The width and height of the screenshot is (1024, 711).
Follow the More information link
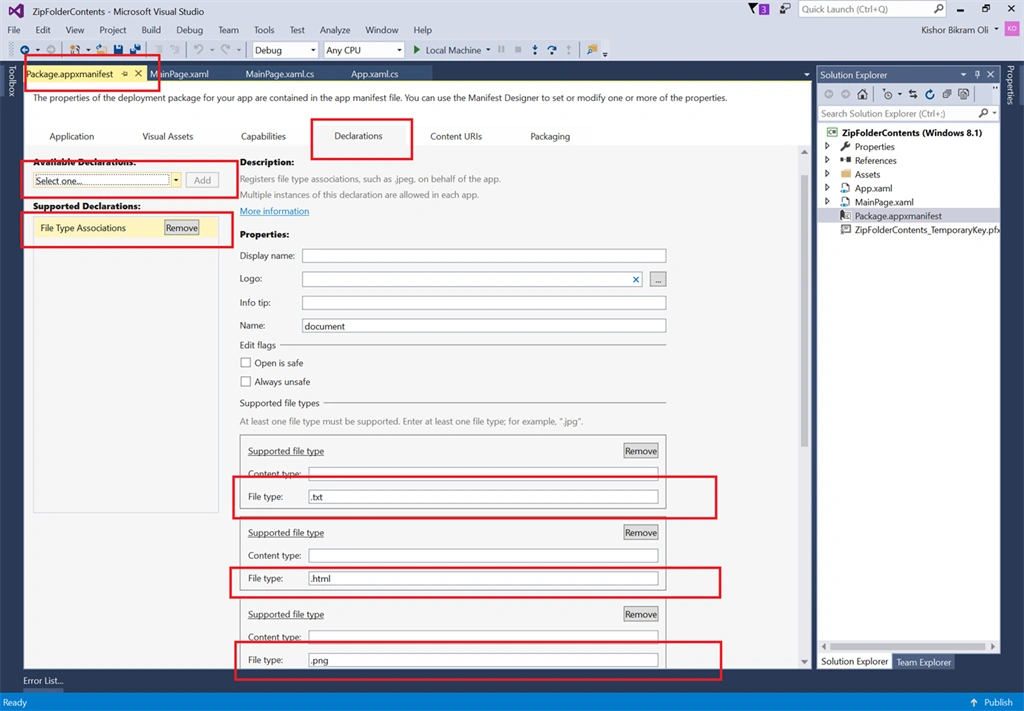[274, 211]
